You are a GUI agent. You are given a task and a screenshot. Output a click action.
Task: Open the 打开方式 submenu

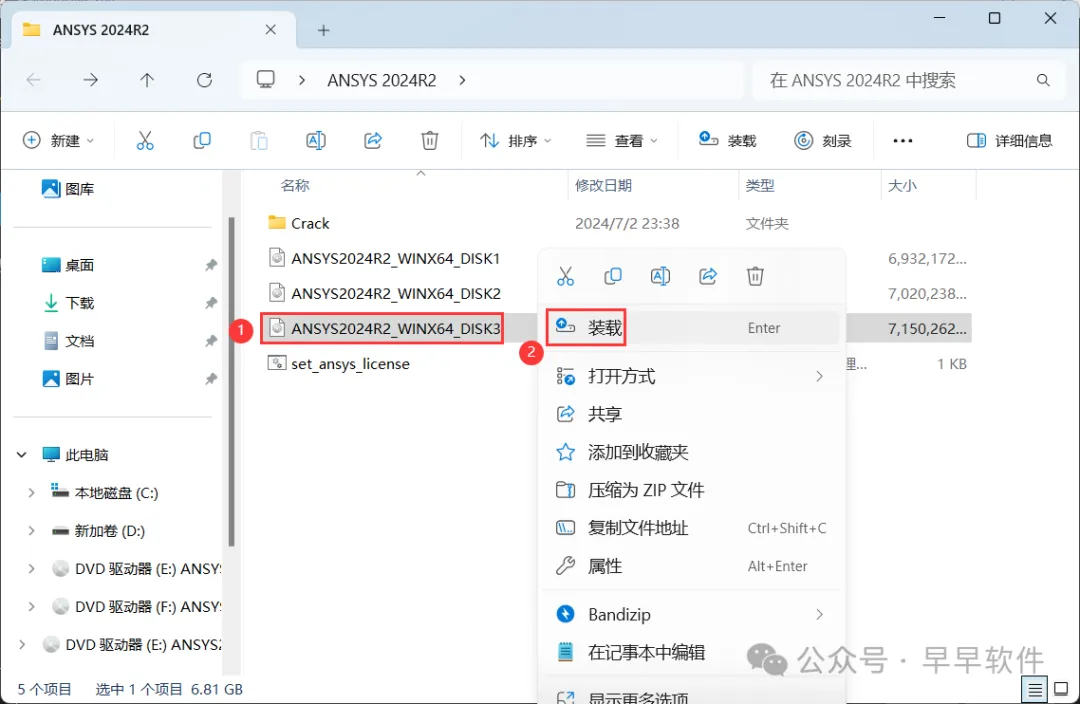tap(692, 376)
